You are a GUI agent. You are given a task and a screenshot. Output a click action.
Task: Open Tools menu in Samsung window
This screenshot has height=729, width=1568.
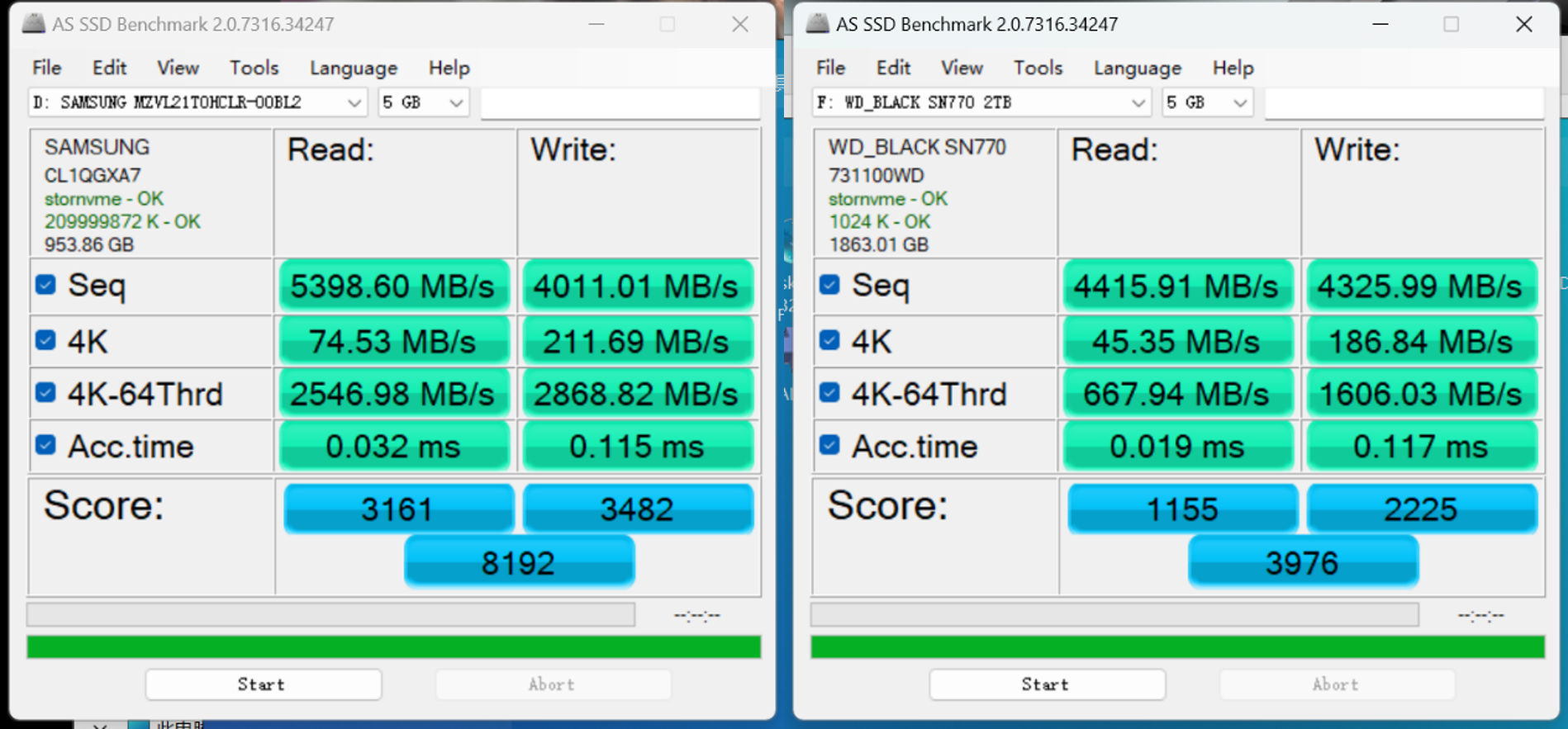254,68
